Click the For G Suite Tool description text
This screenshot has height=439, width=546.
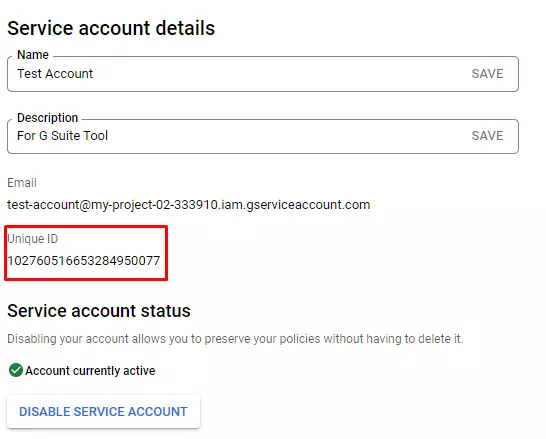click(62, 135)
